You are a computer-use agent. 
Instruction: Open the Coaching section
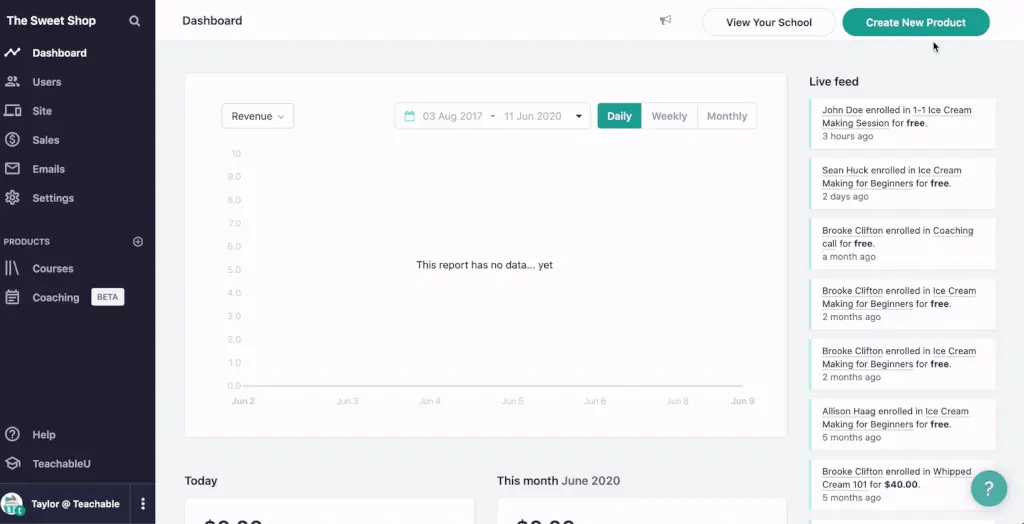click(x=55, y=298)
